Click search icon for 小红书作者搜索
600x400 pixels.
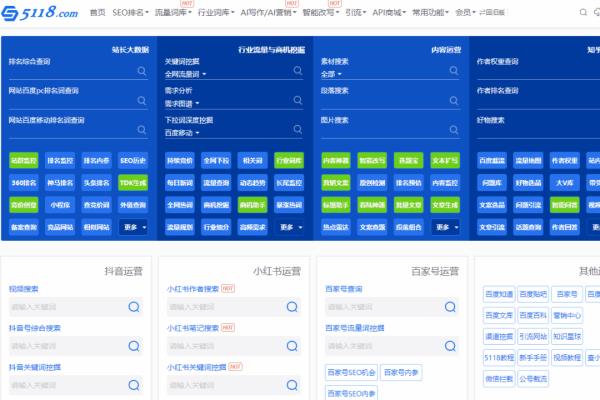[x=292, y=307]
